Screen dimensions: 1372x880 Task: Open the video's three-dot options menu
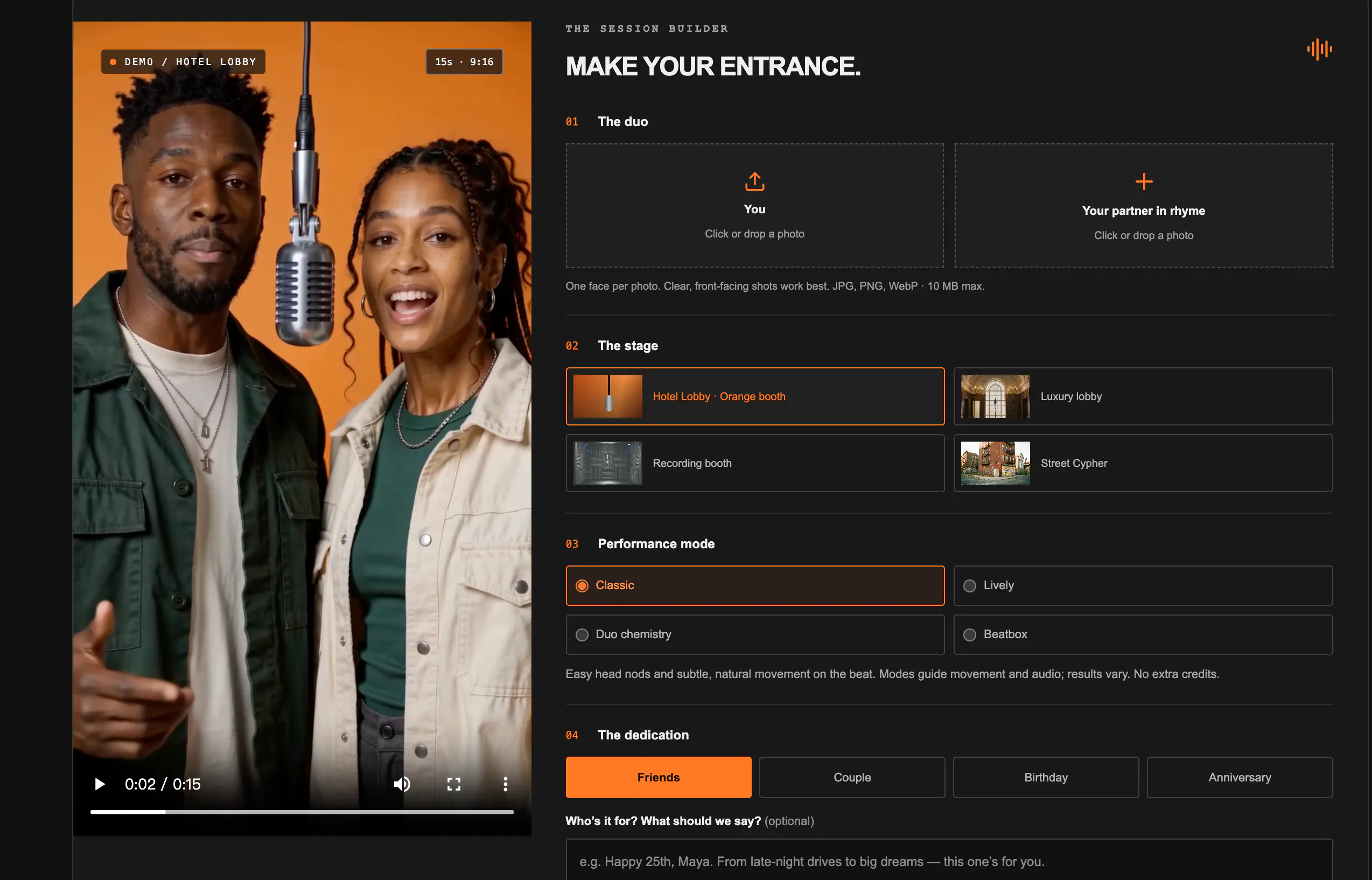pos(505,784)
